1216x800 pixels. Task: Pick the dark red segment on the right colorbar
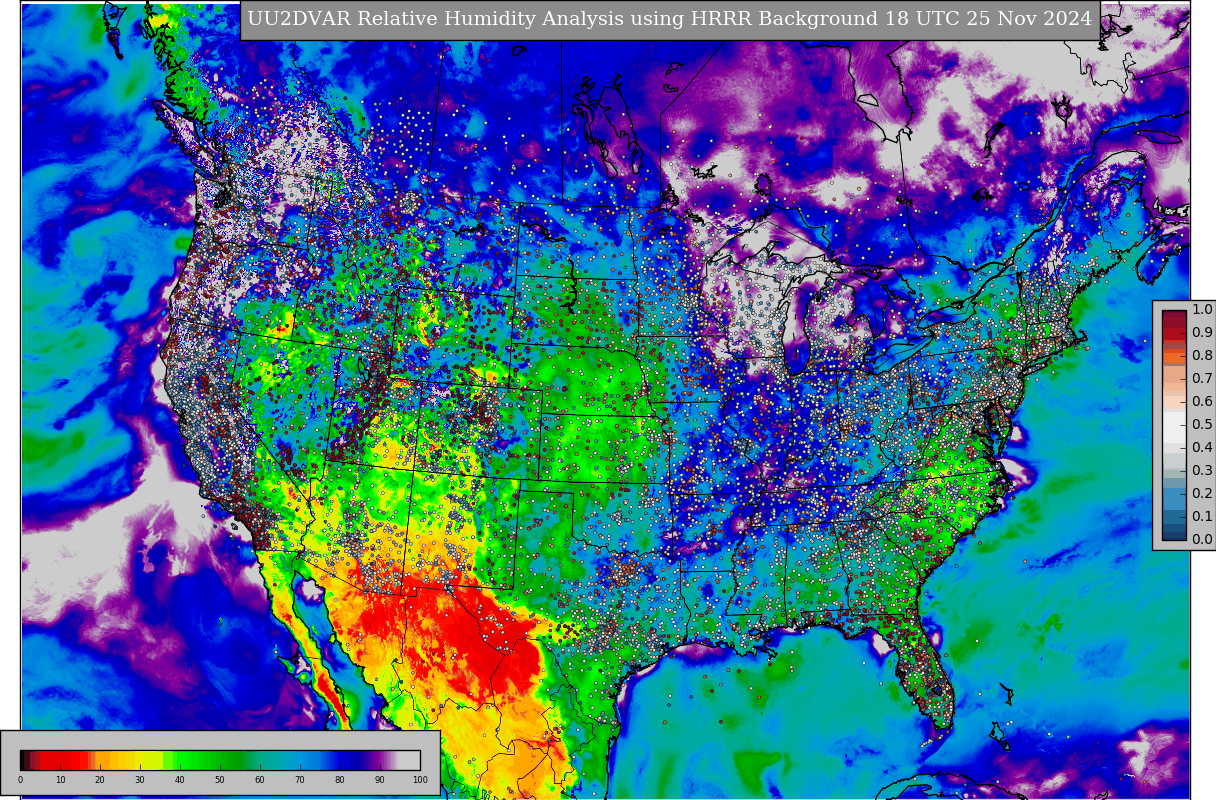tap(1174, 322)
